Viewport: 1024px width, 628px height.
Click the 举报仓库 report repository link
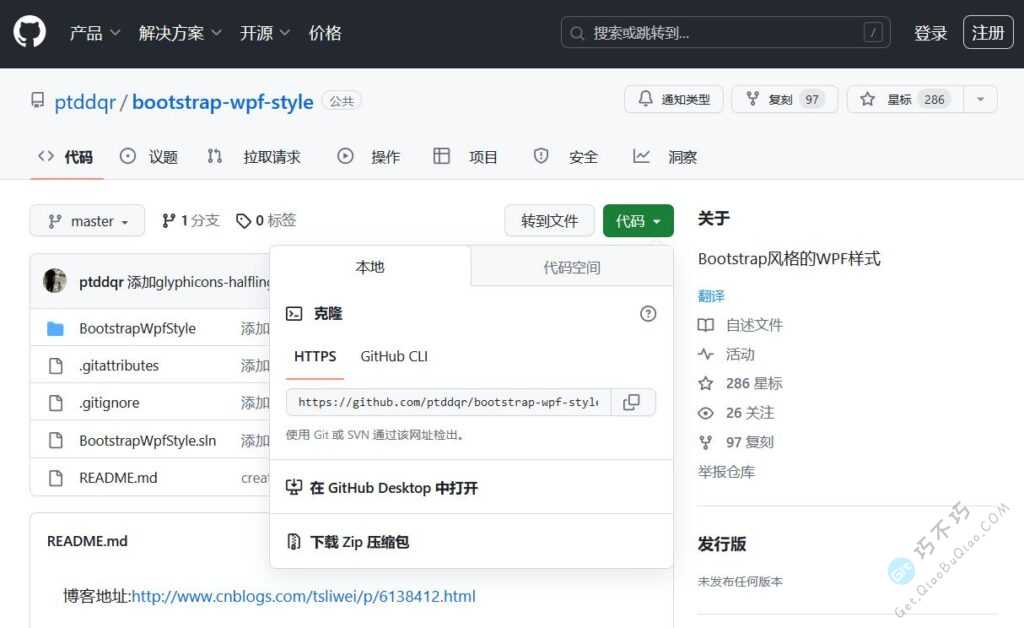[x=726, y=472]
